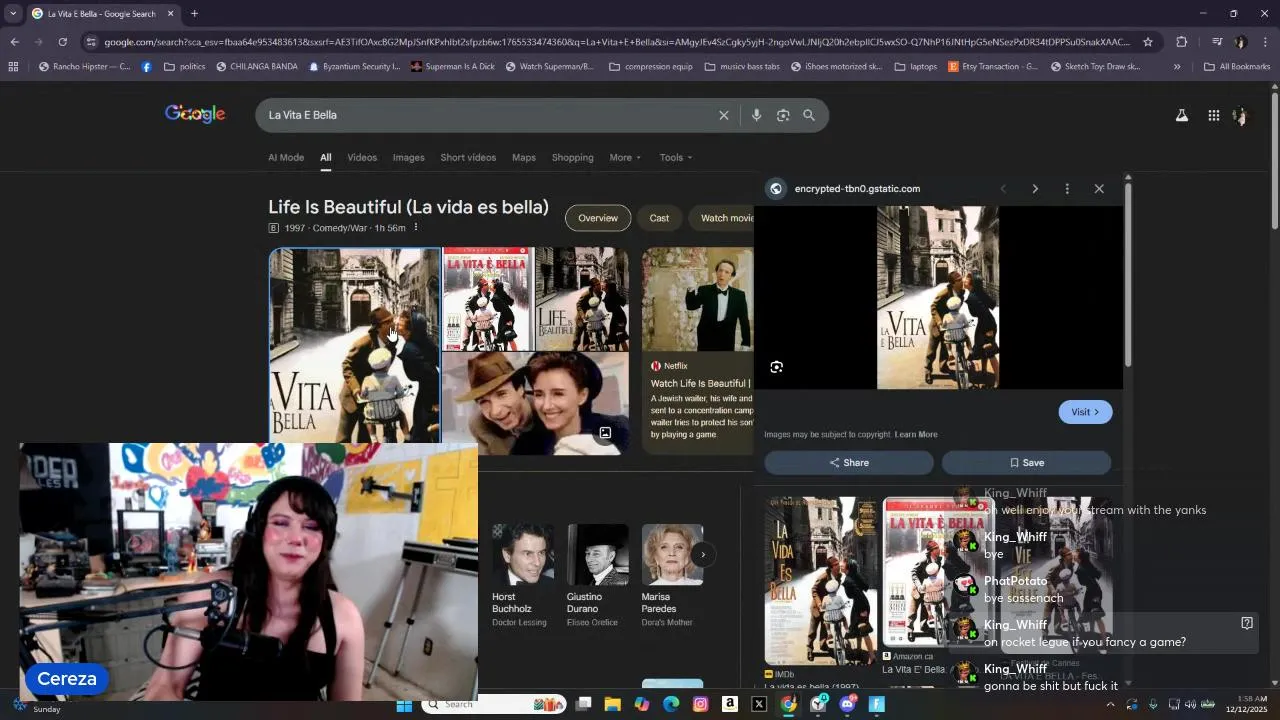Open the Marisa Paredes cast card
This screenshot has width=1280, height=720.
pyautogui.click(x=672, y=576)
